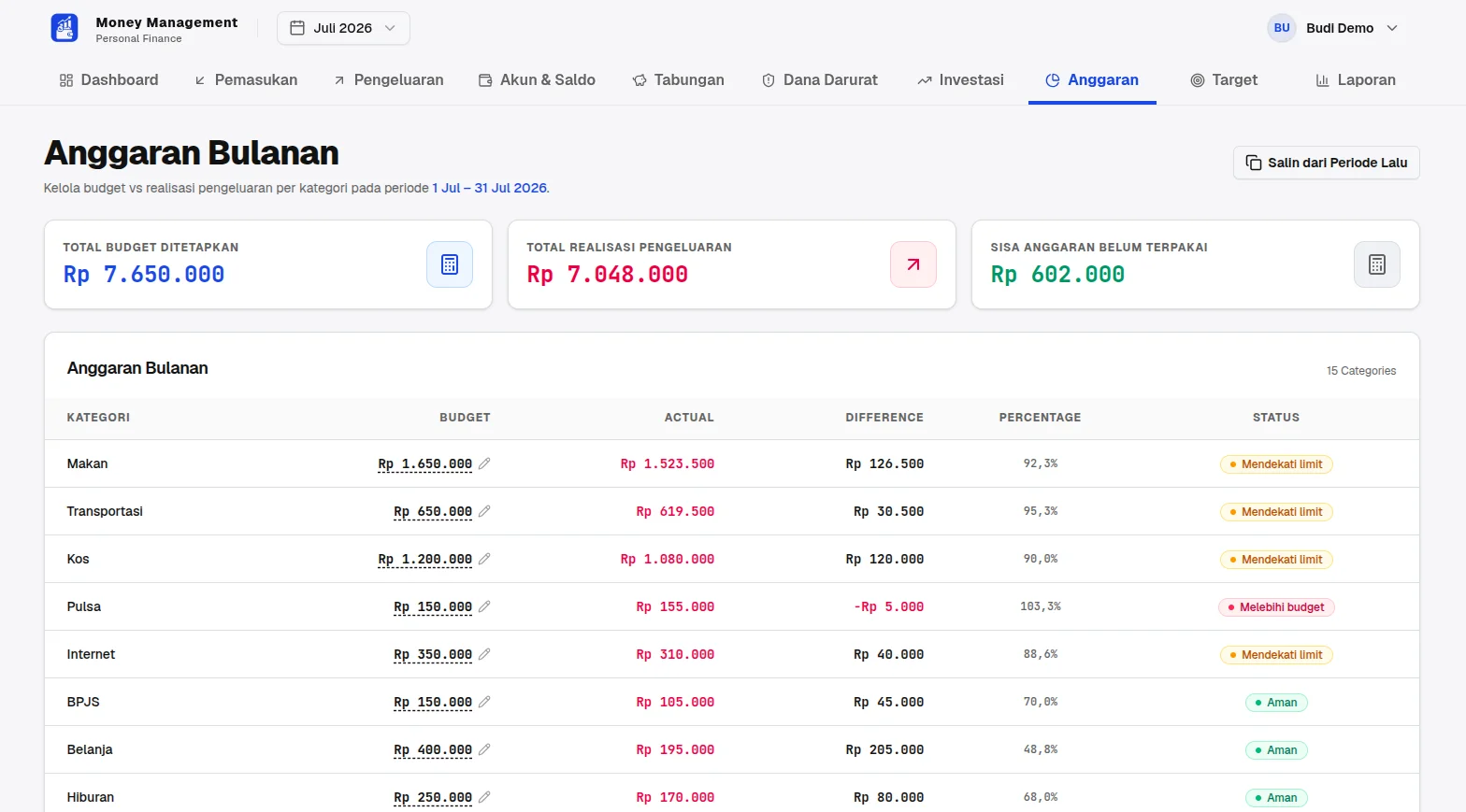1466x812 pixels.
Task: Click the 103,3% percentage value
Action: tap(1041, 607)
